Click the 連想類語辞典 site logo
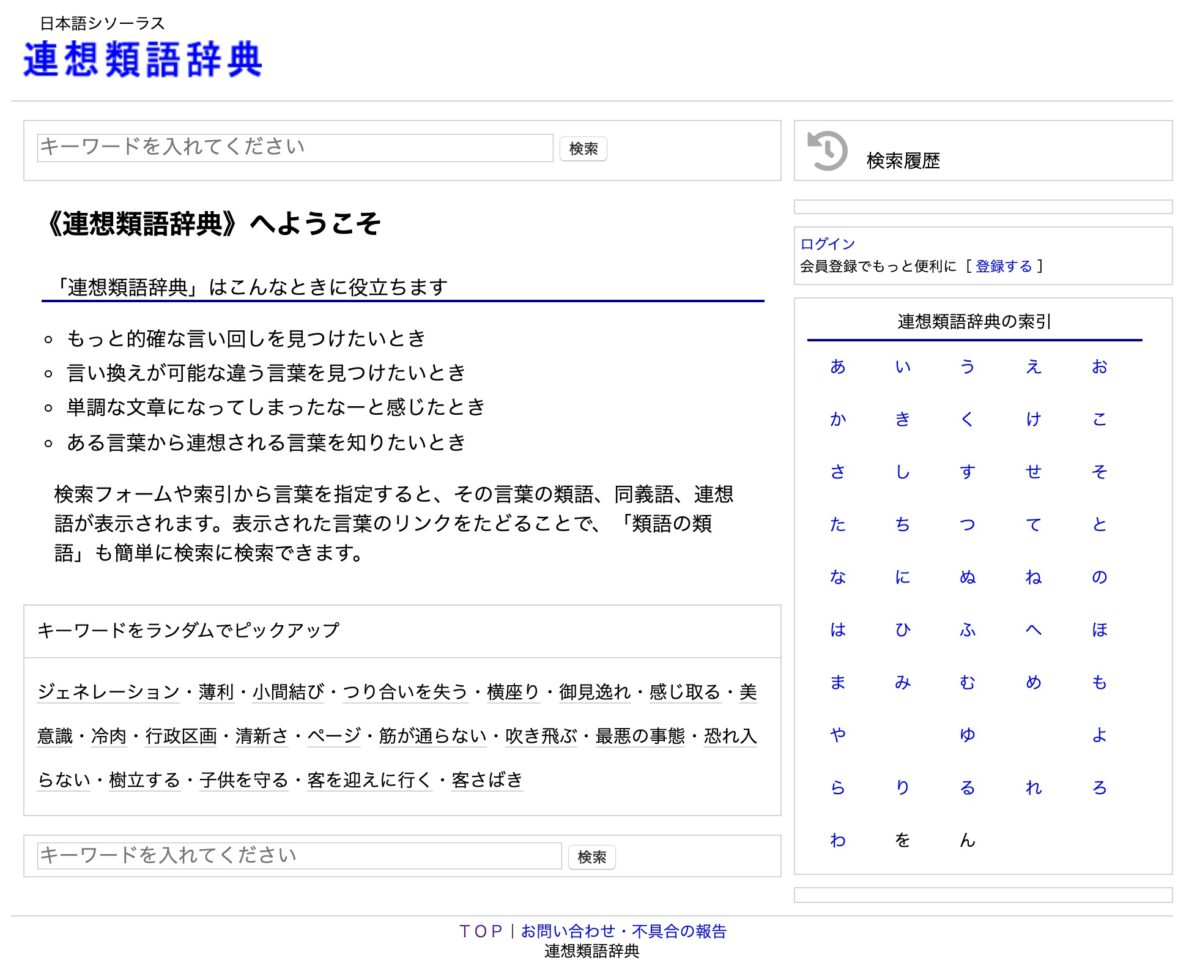This screenshot has height=974, width=1200. [x=143, y=60]
